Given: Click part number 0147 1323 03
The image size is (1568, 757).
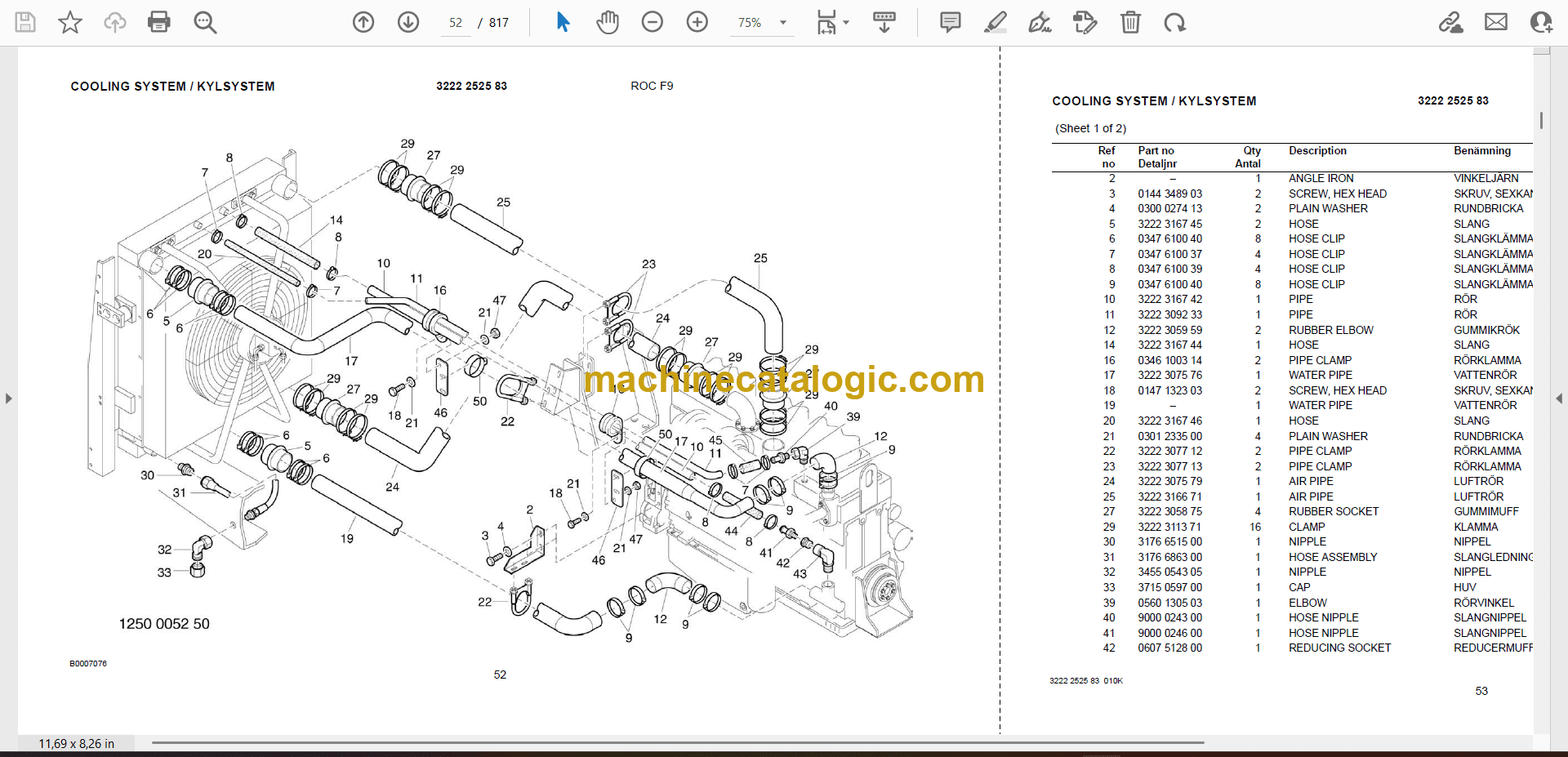Looking at the screenshot, I should [1170, 390].
